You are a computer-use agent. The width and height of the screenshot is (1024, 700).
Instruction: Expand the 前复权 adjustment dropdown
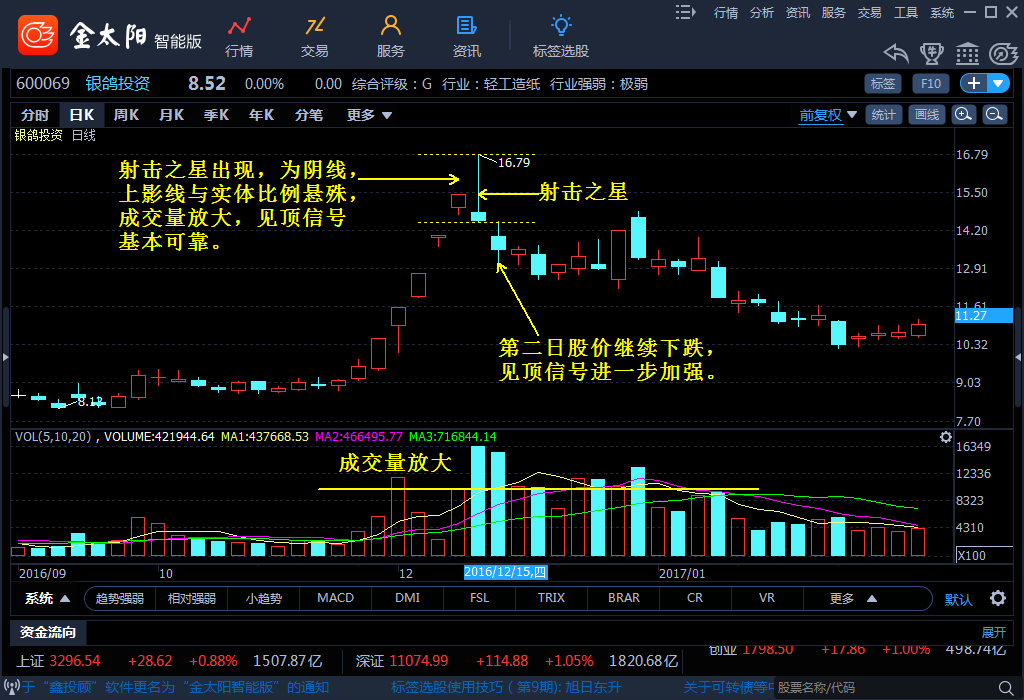coord(828,115)
